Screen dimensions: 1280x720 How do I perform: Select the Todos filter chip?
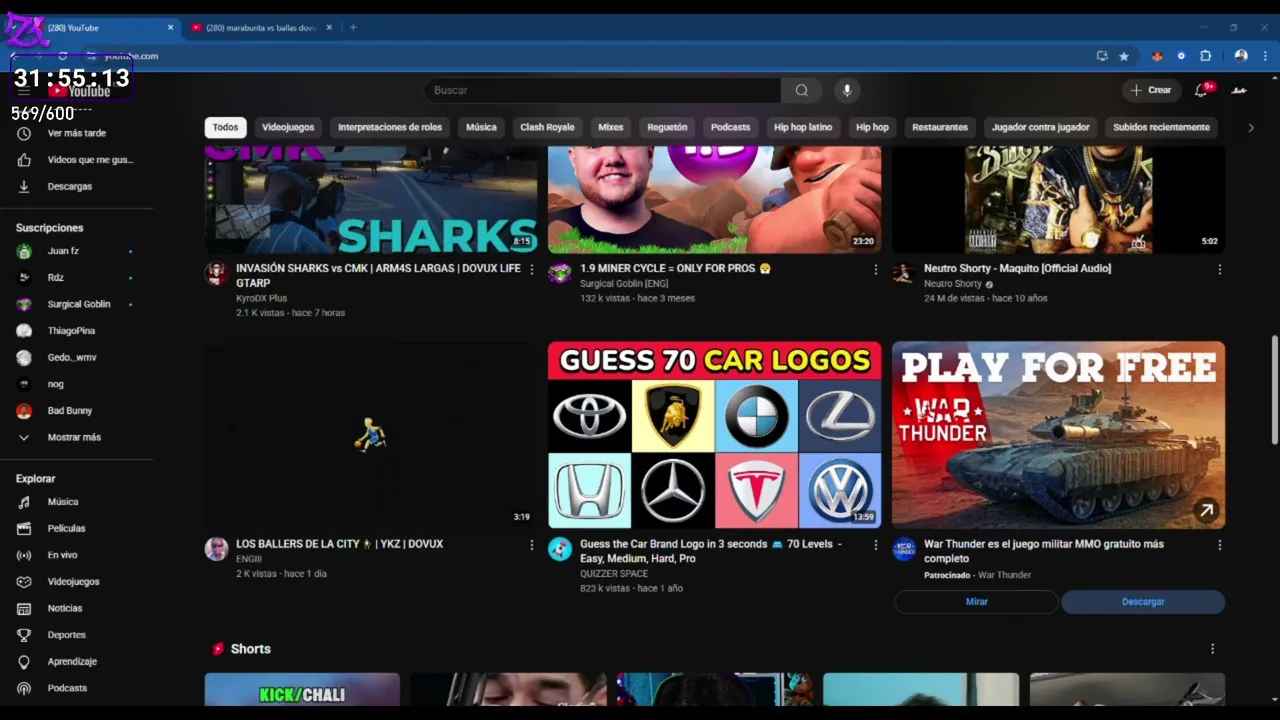225,127
